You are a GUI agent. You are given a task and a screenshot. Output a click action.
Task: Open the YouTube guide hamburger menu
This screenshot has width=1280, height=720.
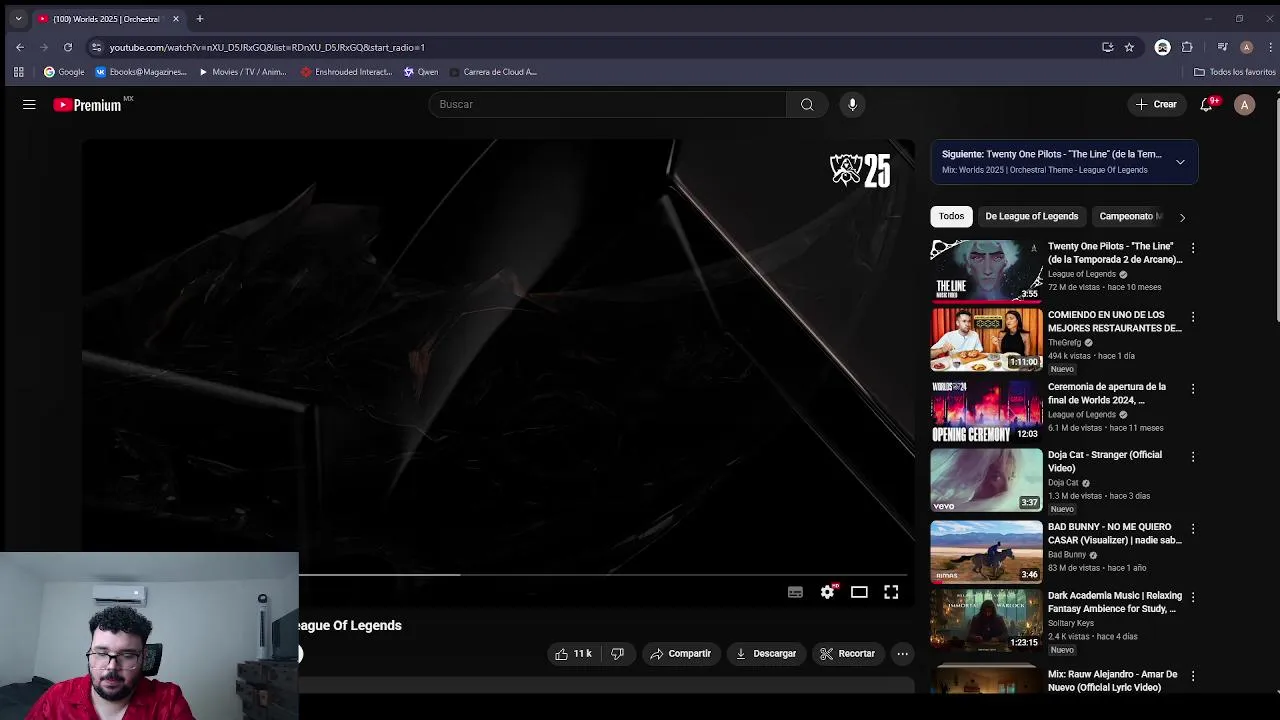point(29,104)
